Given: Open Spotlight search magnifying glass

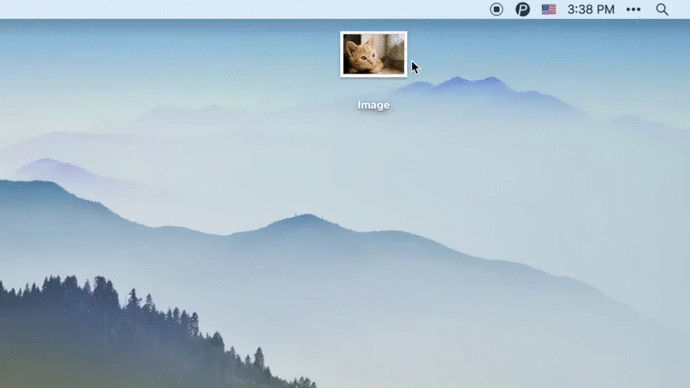Looking at the screenshot, I should 662,9.
